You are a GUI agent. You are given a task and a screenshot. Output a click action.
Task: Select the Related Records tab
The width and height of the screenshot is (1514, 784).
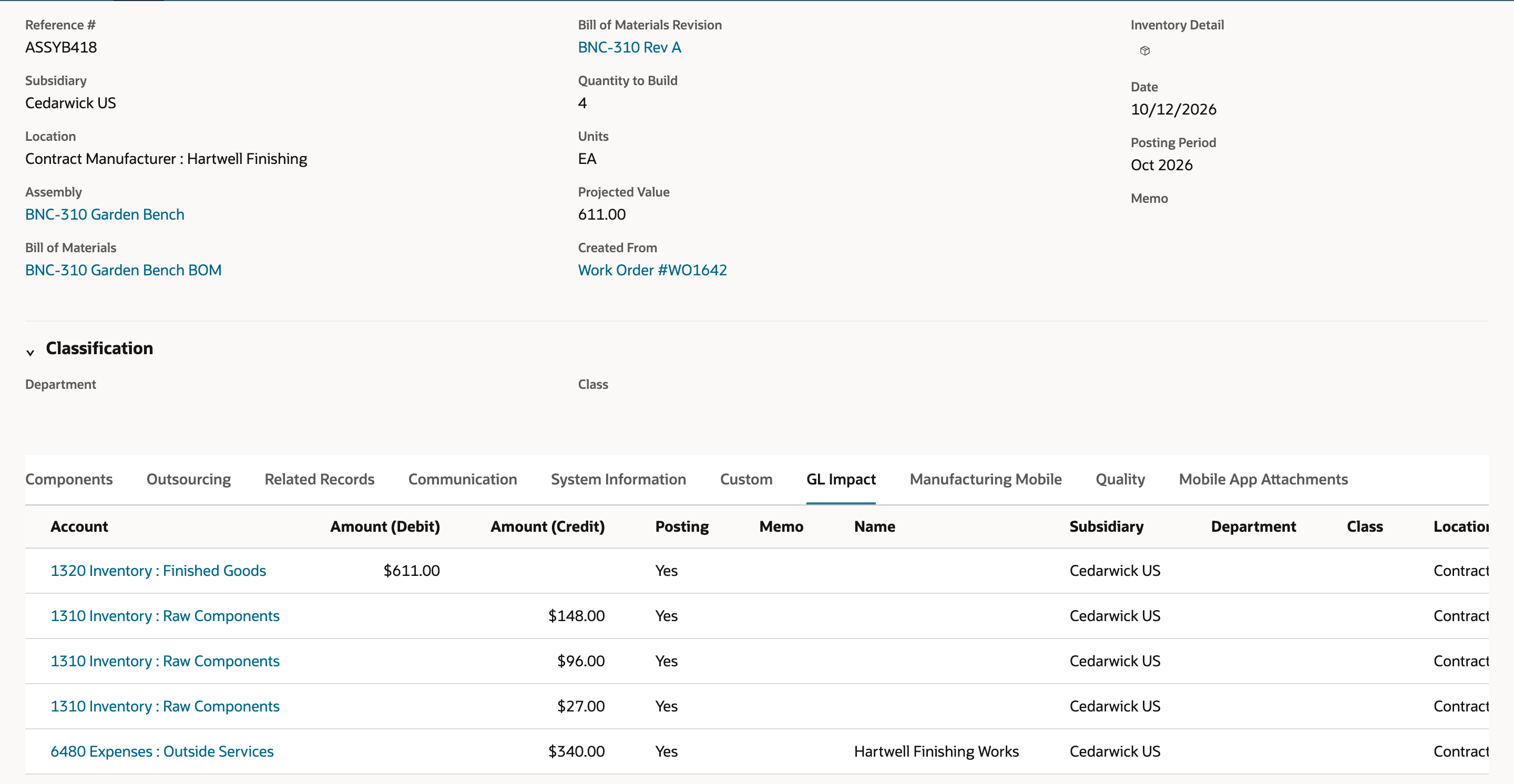pos(319,479)
